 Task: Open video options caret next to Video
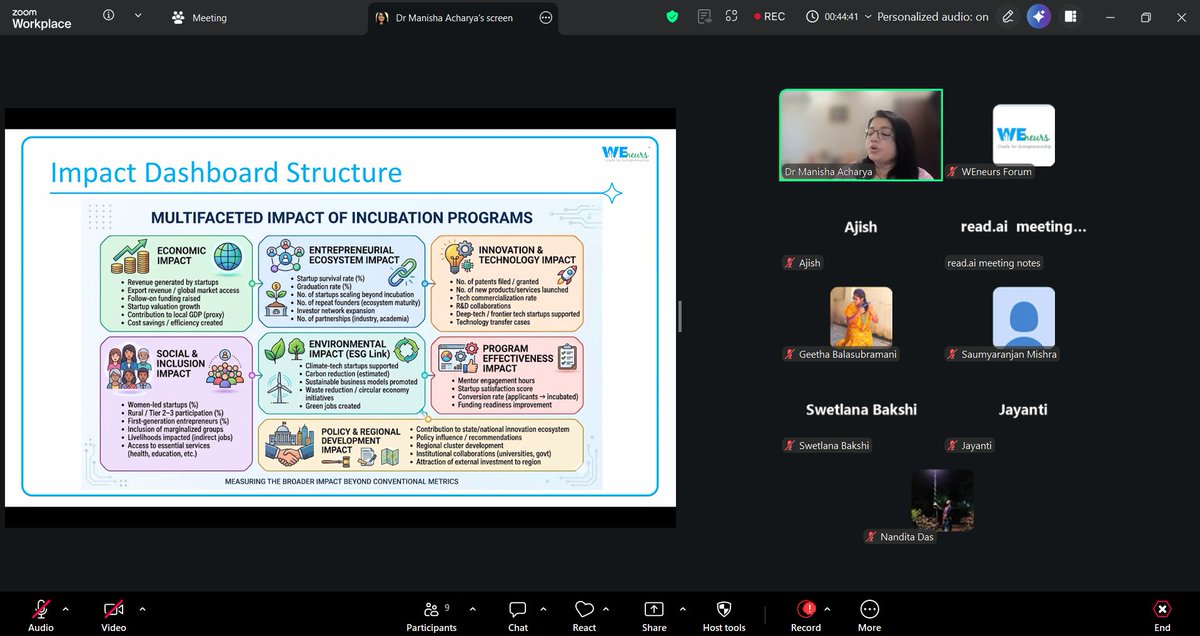(142, 608)
